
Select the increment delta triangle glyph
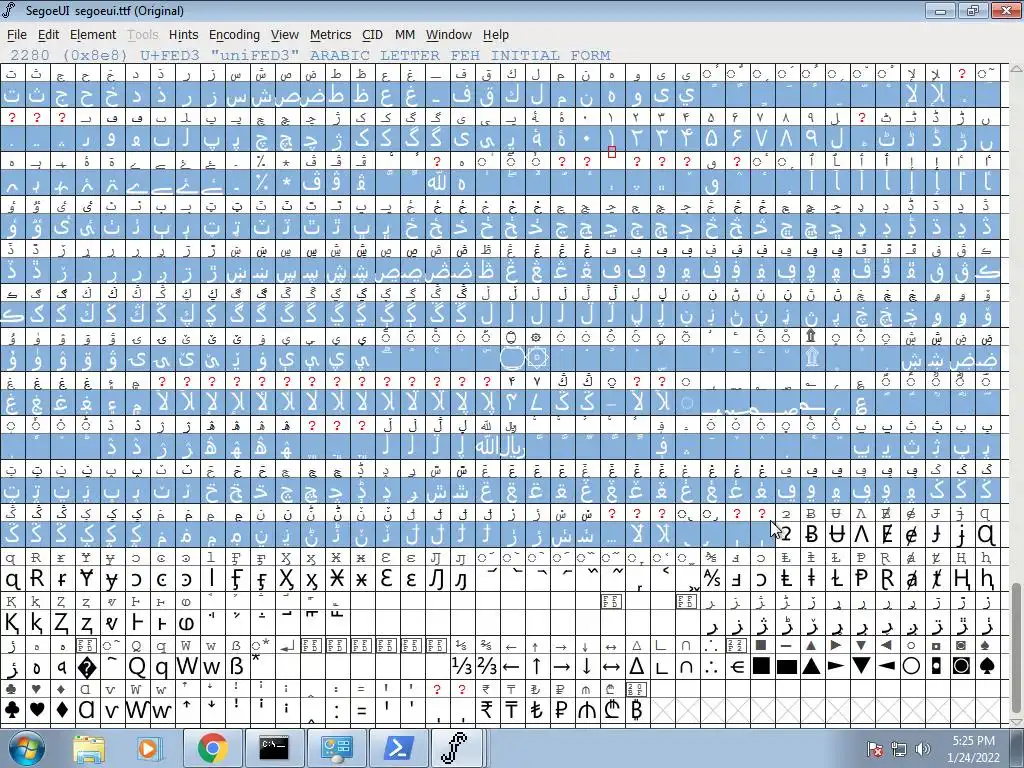coord(637,666)
